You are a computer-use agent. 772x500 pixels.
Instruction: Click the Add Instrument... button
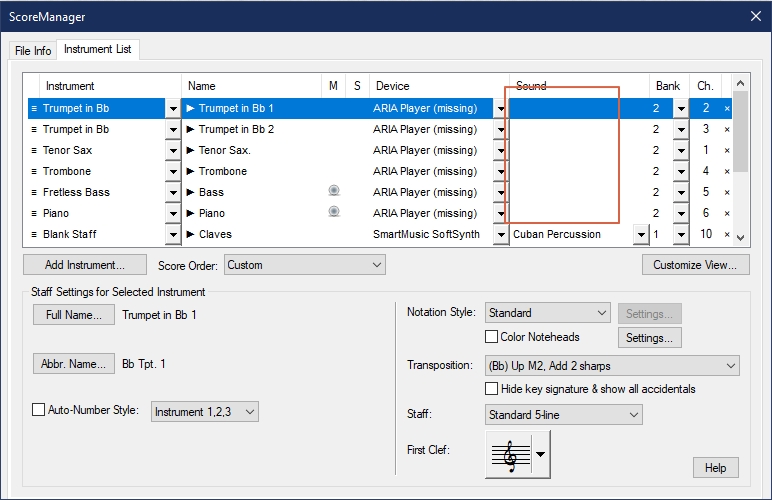(84, 265)
